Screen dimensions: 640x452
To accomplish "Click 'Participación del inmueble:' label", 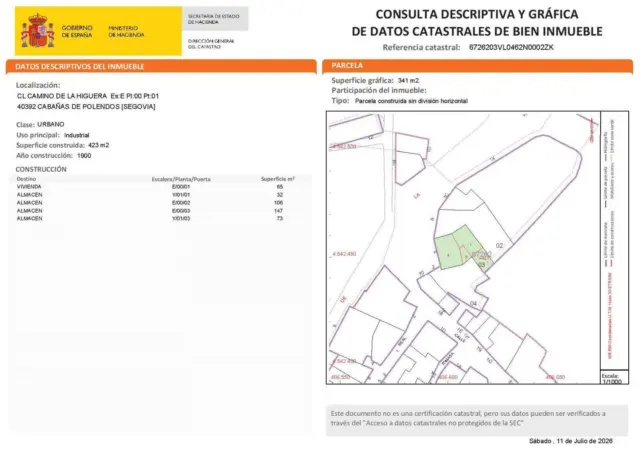I will click(379, 90).
